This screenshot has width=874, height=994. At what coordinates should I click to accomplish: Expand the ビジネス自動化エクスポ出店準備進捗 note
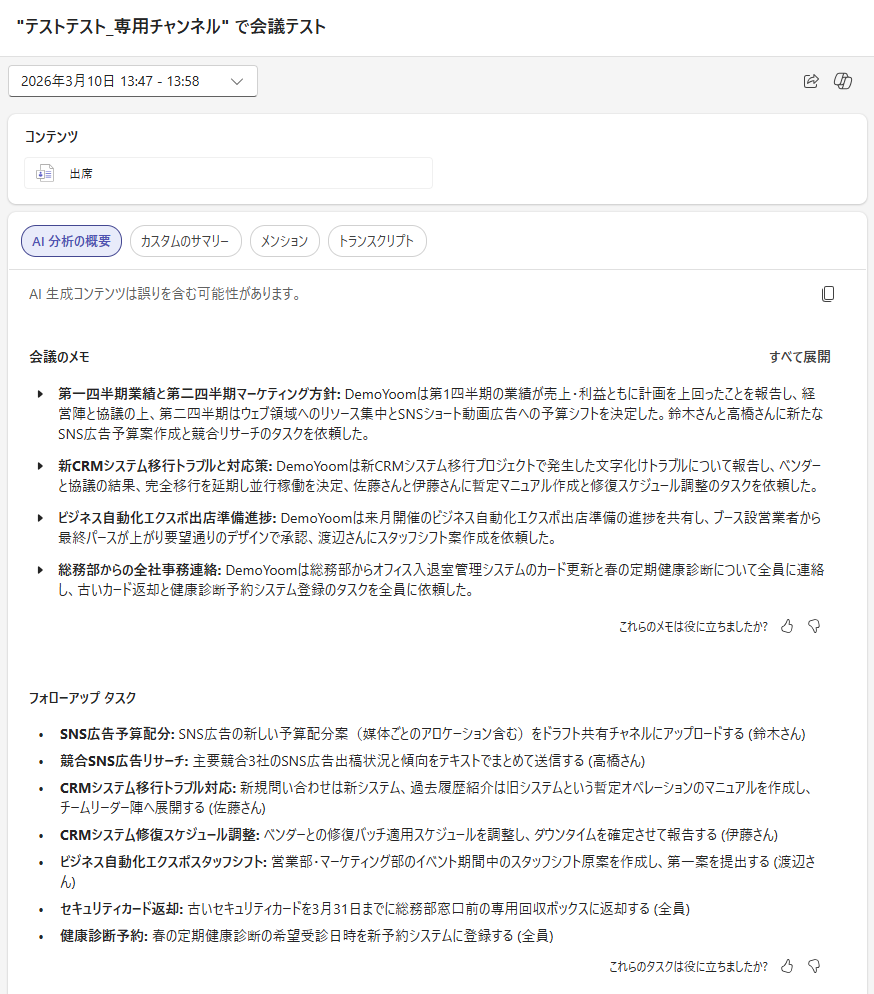41,518
